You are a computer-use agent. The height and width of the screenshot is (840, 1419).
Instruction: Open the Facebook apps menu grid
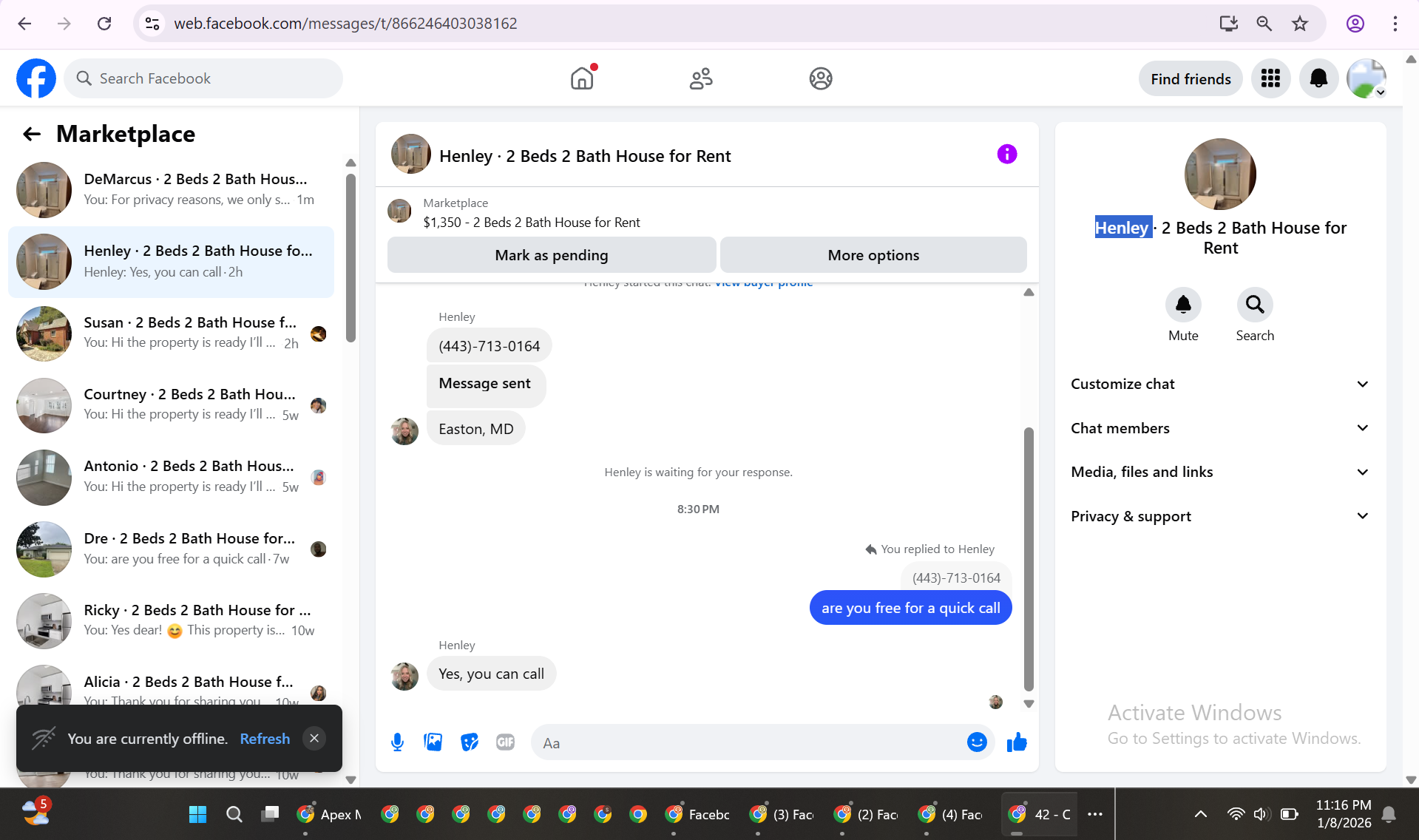coord(1270,78)
